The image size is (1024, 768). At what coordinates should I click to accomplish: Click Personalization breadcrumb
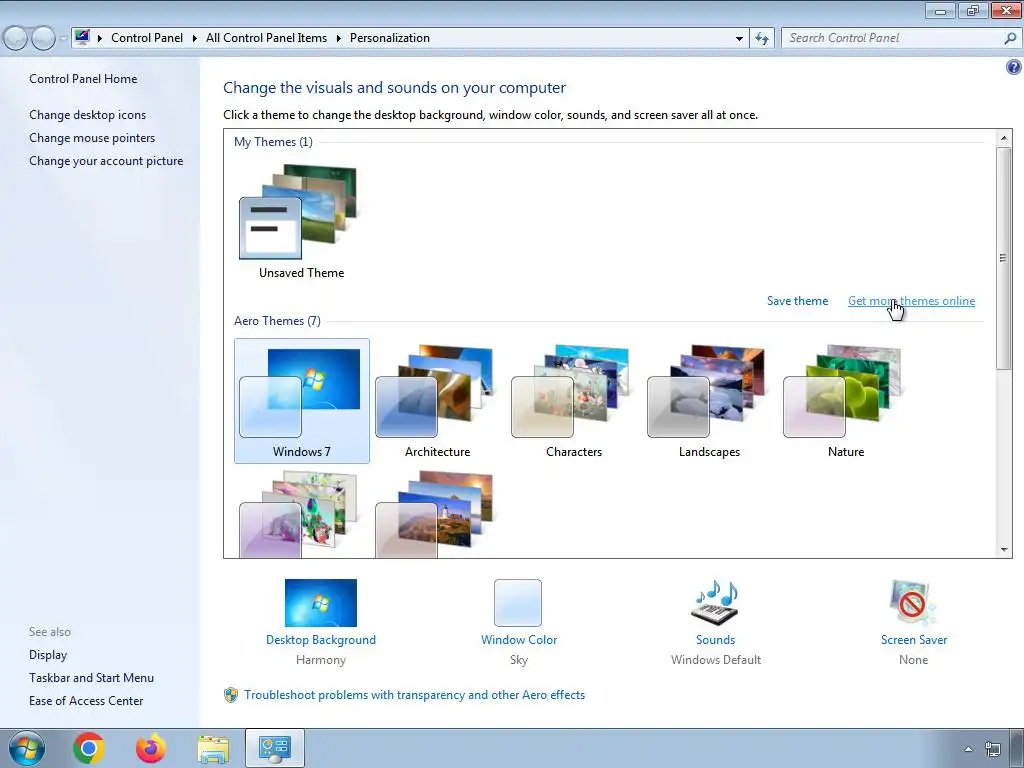pos(390,38)
